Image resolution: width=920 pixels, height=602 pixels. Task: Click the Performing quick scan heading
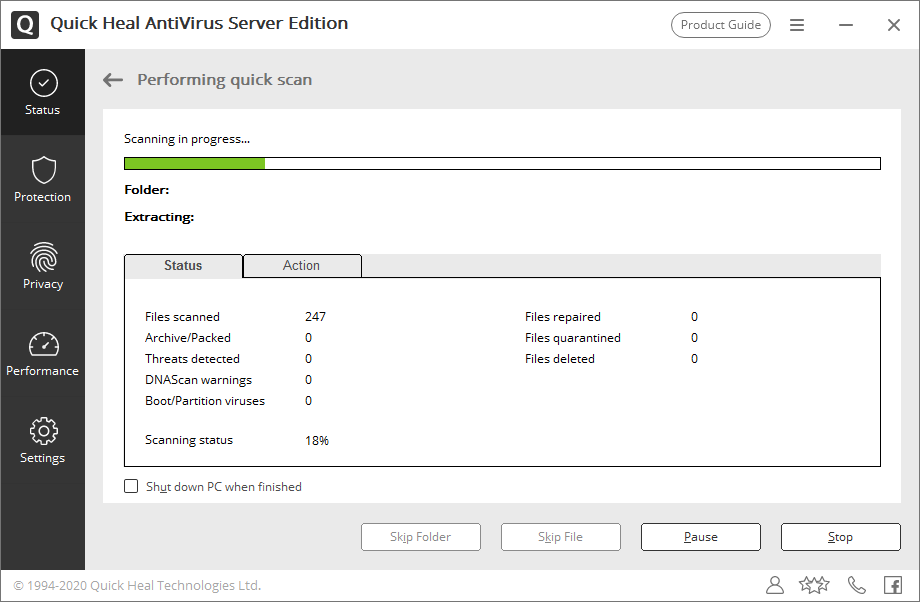point(225,80)
